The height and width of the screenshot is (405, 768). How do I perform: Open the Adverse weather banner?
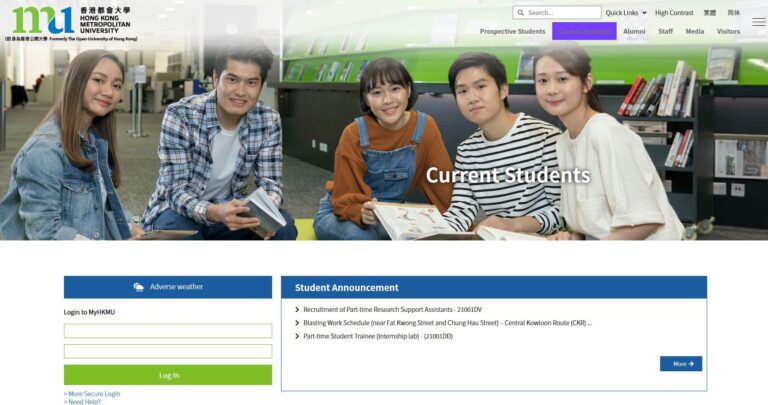(168, 287)
